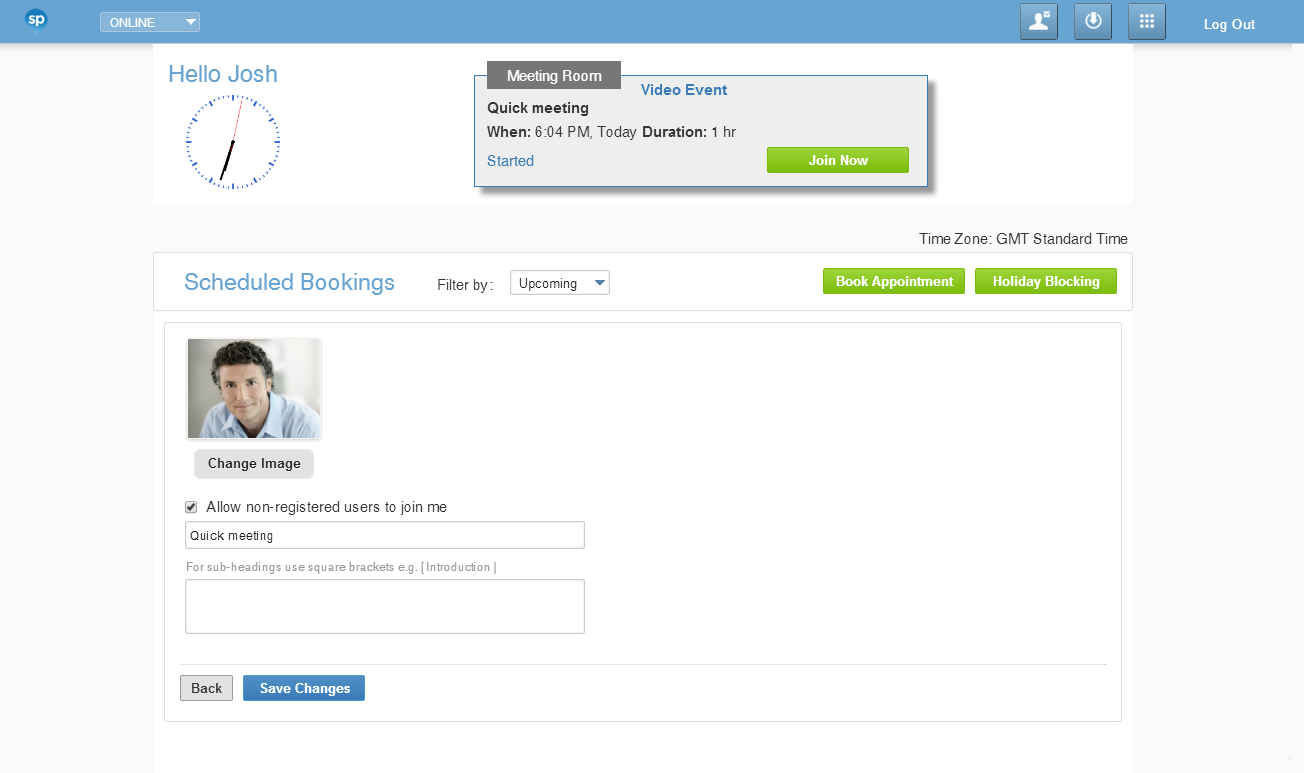This screenshot has height=773, width=1304.
Task: Click the sp logo icon
Action: coord(36,20)
